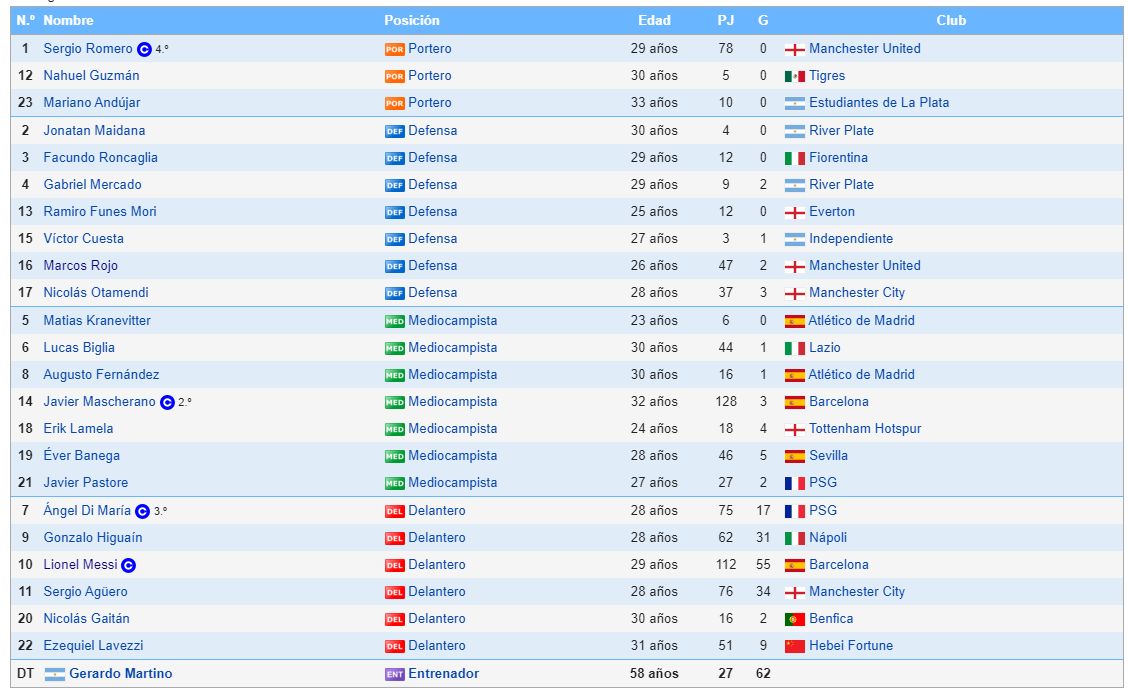Open River Plate link in Gabriel Mercado row
1129x696 pixels.
841,185
